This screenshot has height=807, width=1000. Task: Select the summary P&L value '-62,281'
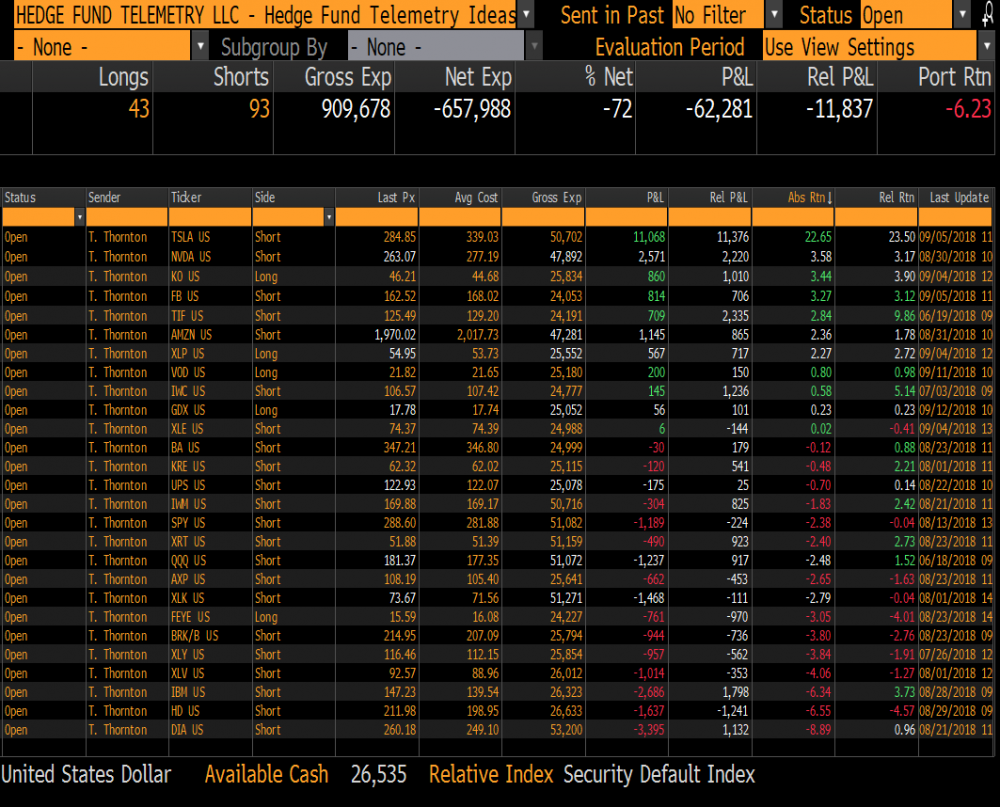(719, 109)
